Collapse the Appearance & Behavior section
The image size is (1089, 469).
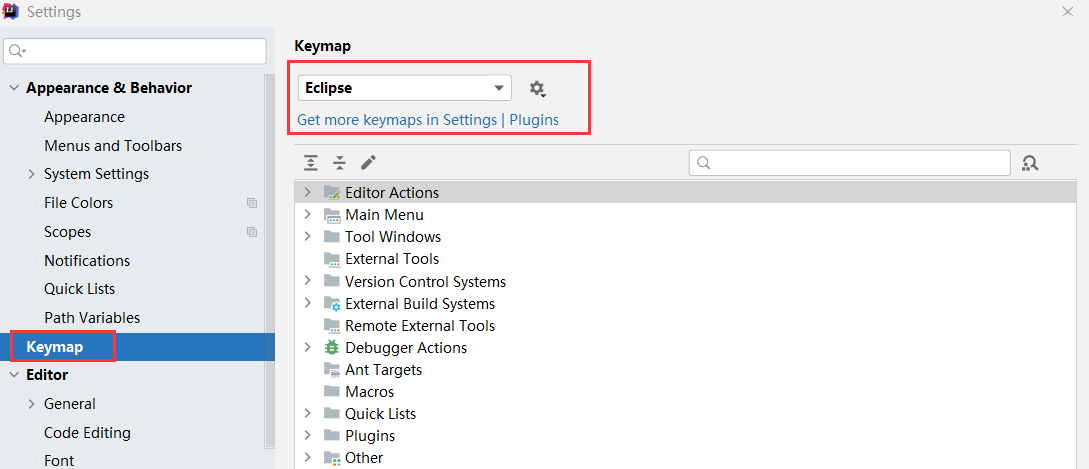(x=14, y=88)
